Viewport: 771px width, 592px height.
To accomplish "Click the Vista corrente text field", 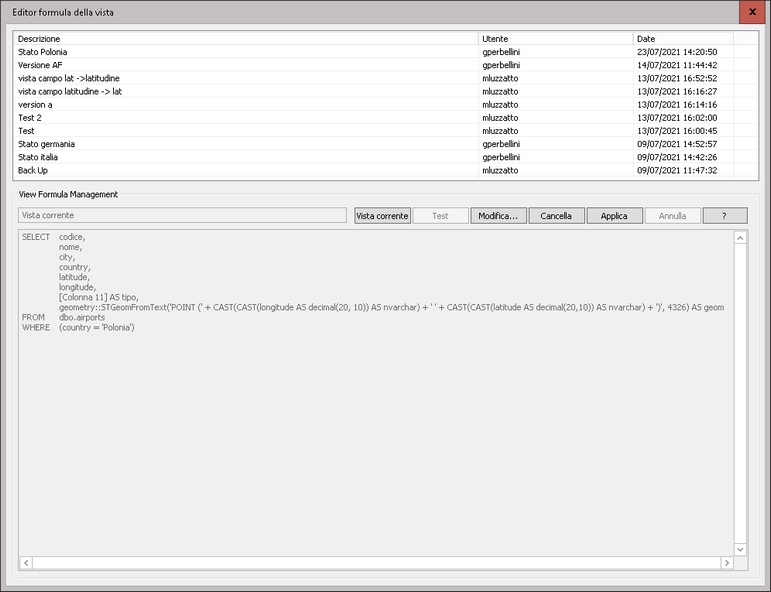I will click(183, 216).
